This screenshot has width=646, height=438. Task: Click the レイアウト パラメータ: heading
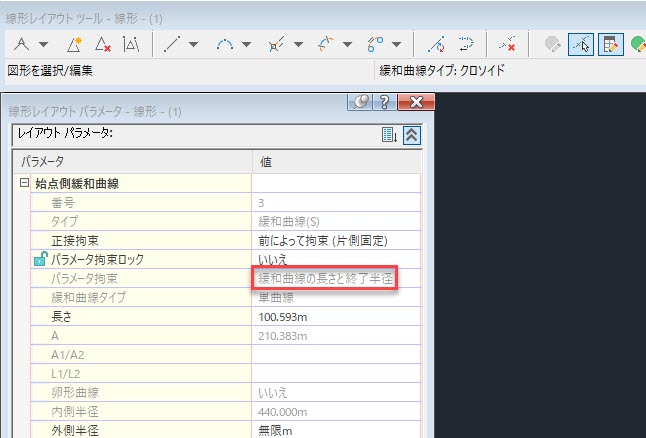click(x=66, y=133)
